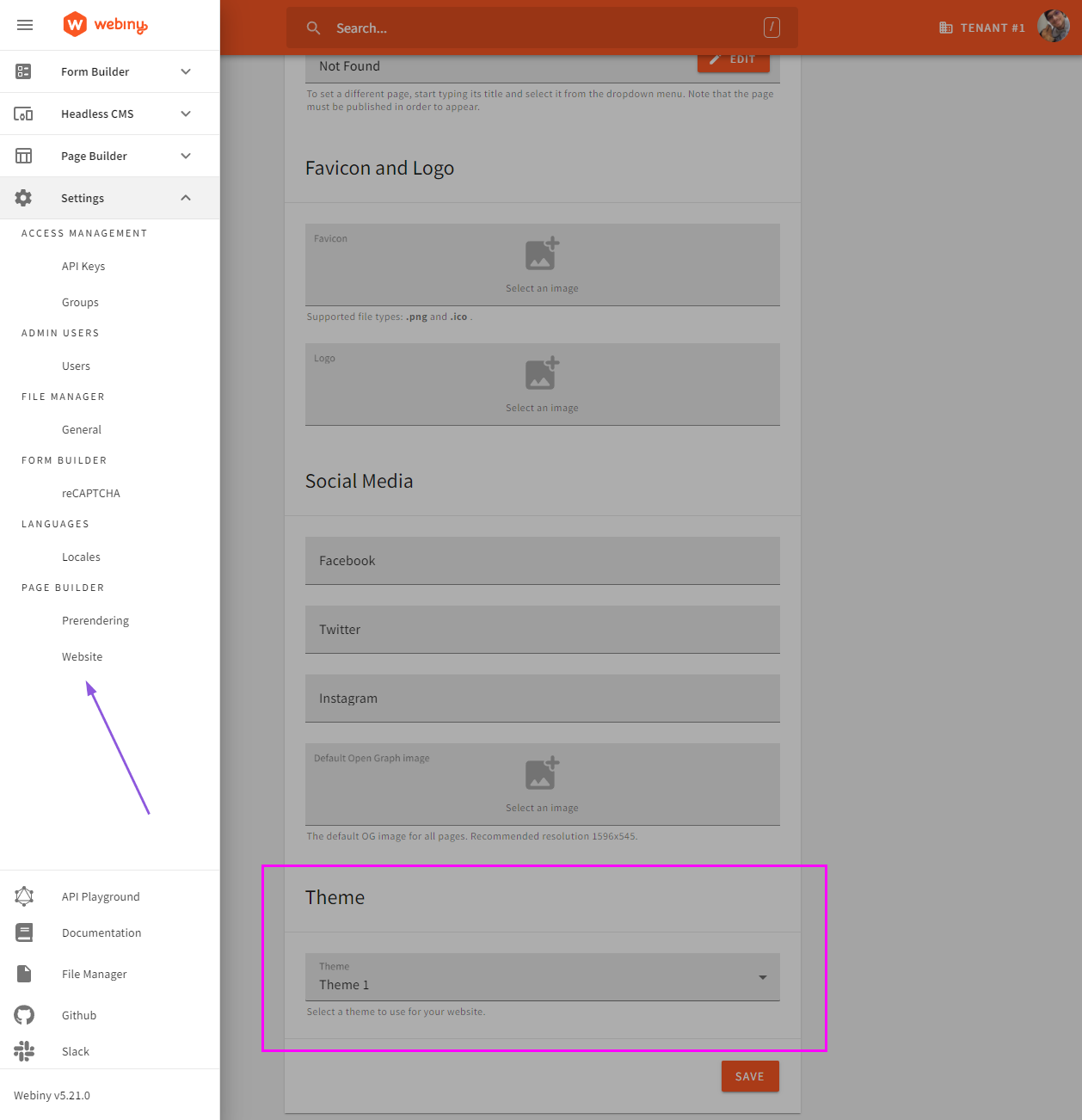The width and height of the screenshot is (1082, 1120).
Task: Go to API Keys settings
Action: click(83, 266)
